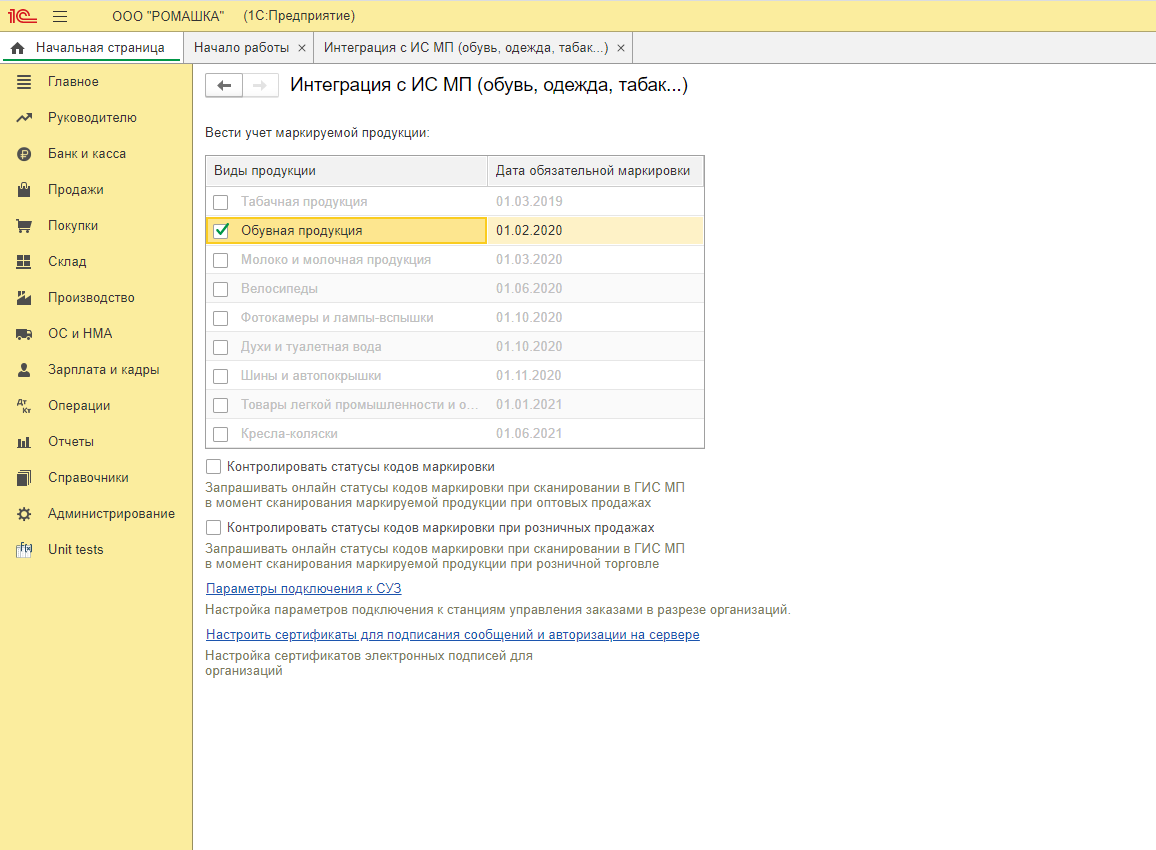Switch to the Начальная страница tab
This screenshot has width=1156, height=850.
pyautogui.click(x=91, y=48)
